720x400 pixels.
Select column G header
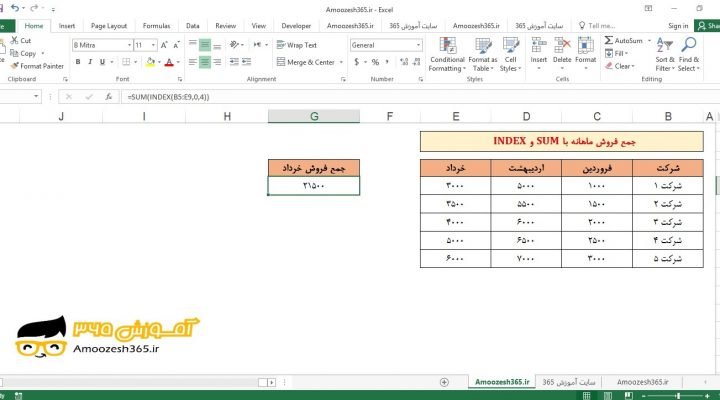click(314, 116)
